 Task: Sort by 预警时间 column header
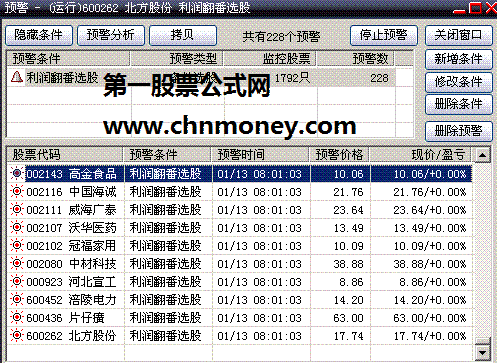point(260,155)
